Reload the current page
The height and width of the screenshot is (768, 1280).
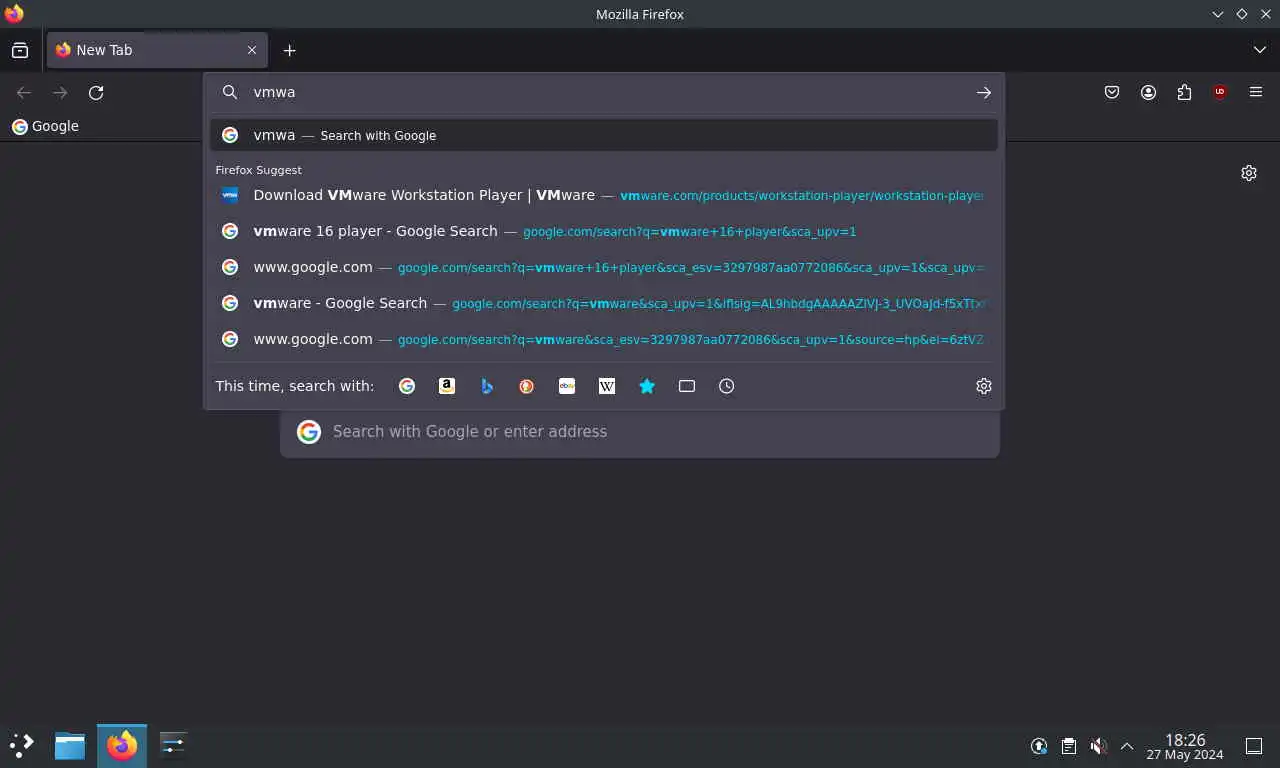96,92
